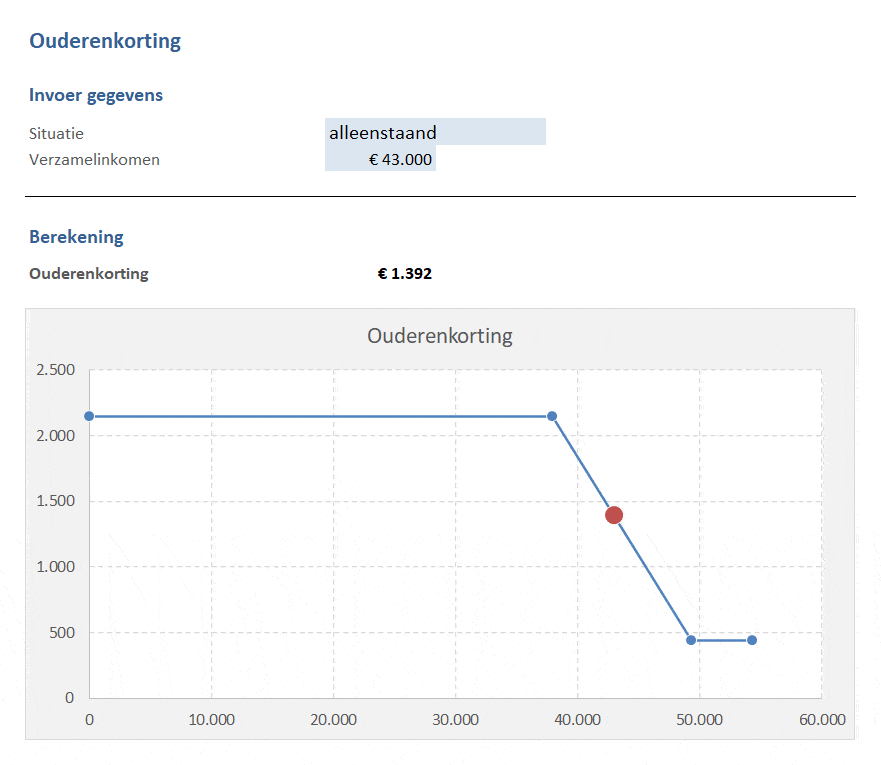
Task: Select the 1.000 vertical axis label
Action: tap(55, 567)
